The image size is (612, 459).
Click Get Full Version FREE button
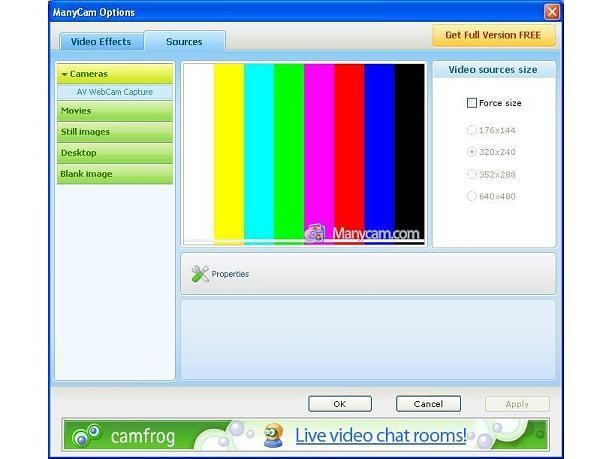(493, 36)
